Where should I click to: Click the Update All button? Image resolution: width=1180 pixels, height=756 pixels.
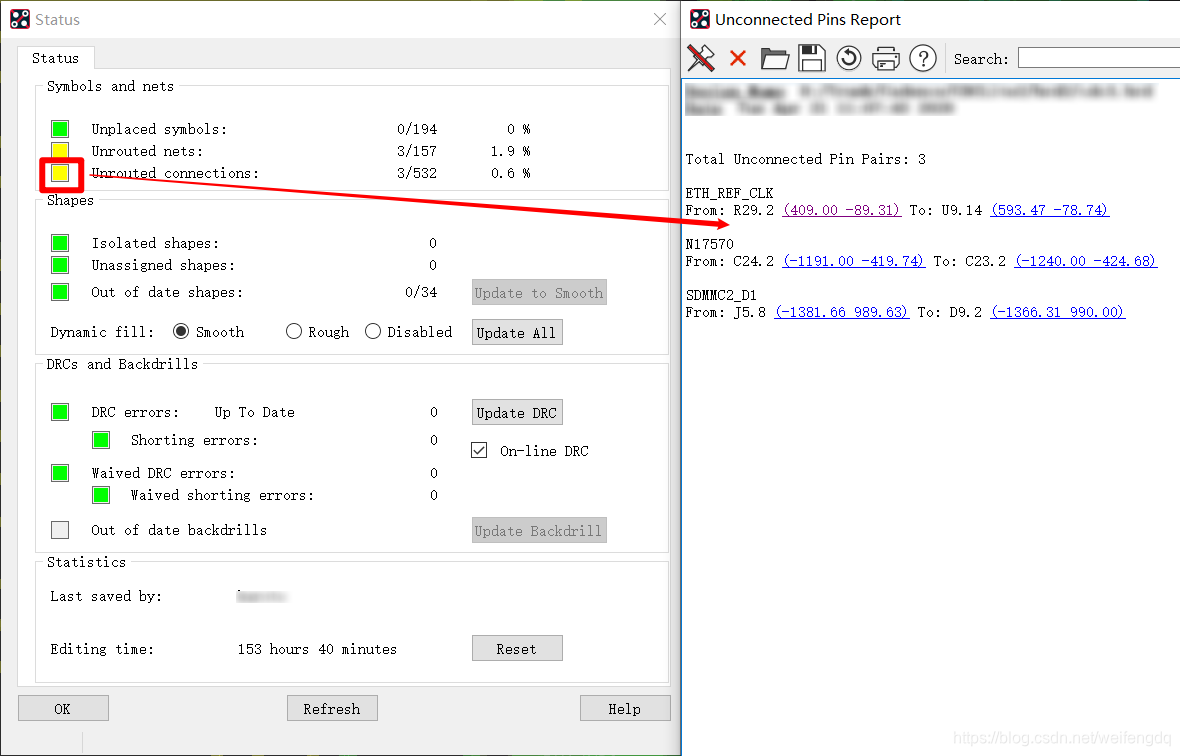(516, 332)
